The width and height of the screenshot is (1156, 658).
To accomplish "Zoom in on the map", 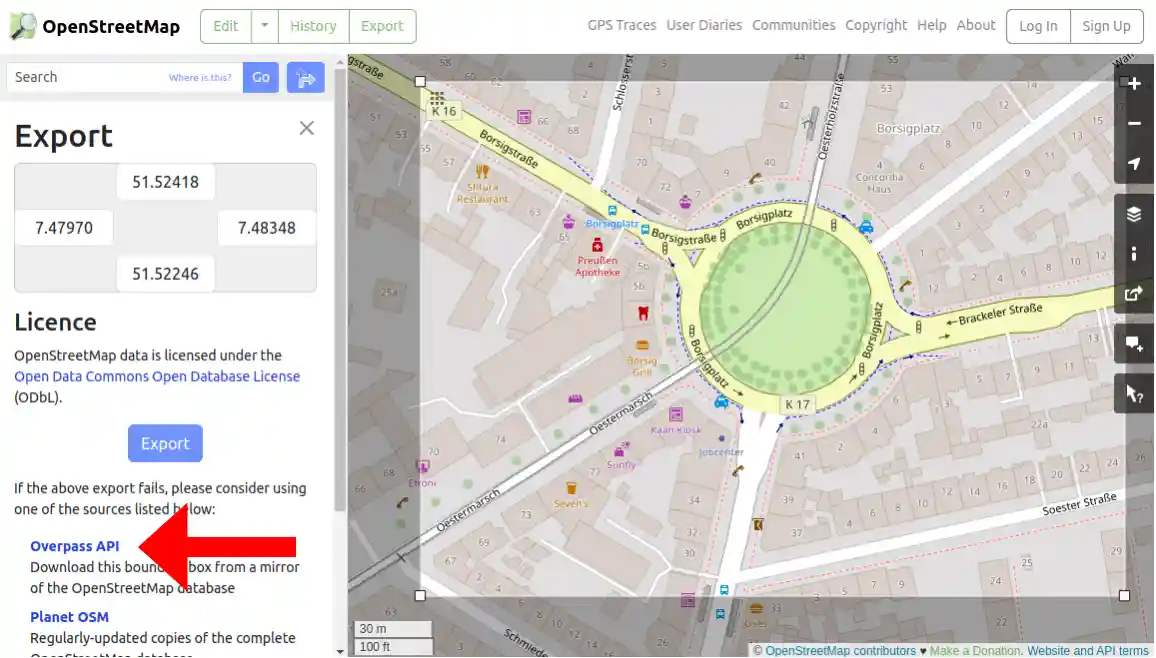I will [x=1133, y=83].
